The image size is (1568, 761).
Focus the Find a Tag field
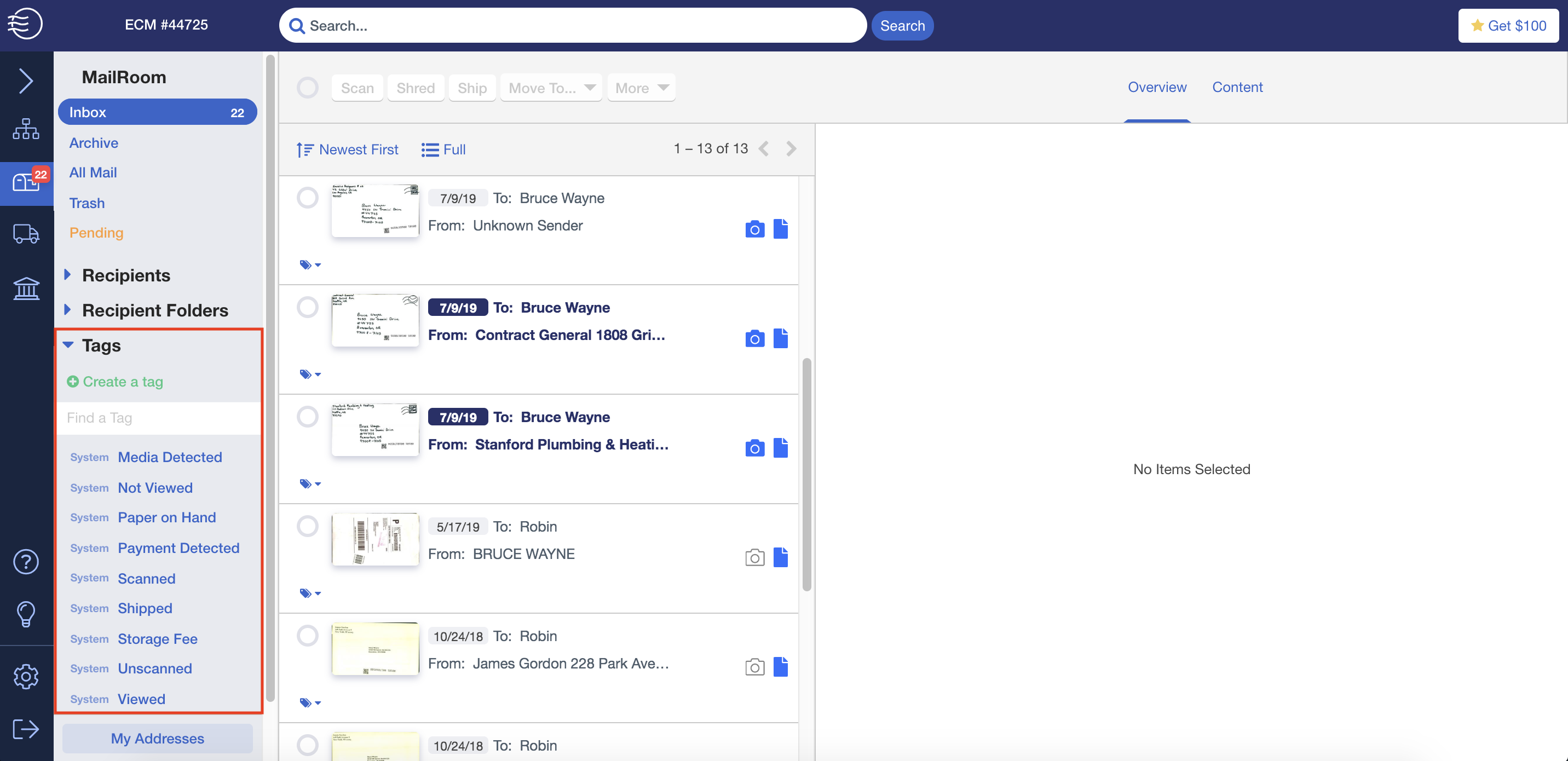click(x=158, y=418)
